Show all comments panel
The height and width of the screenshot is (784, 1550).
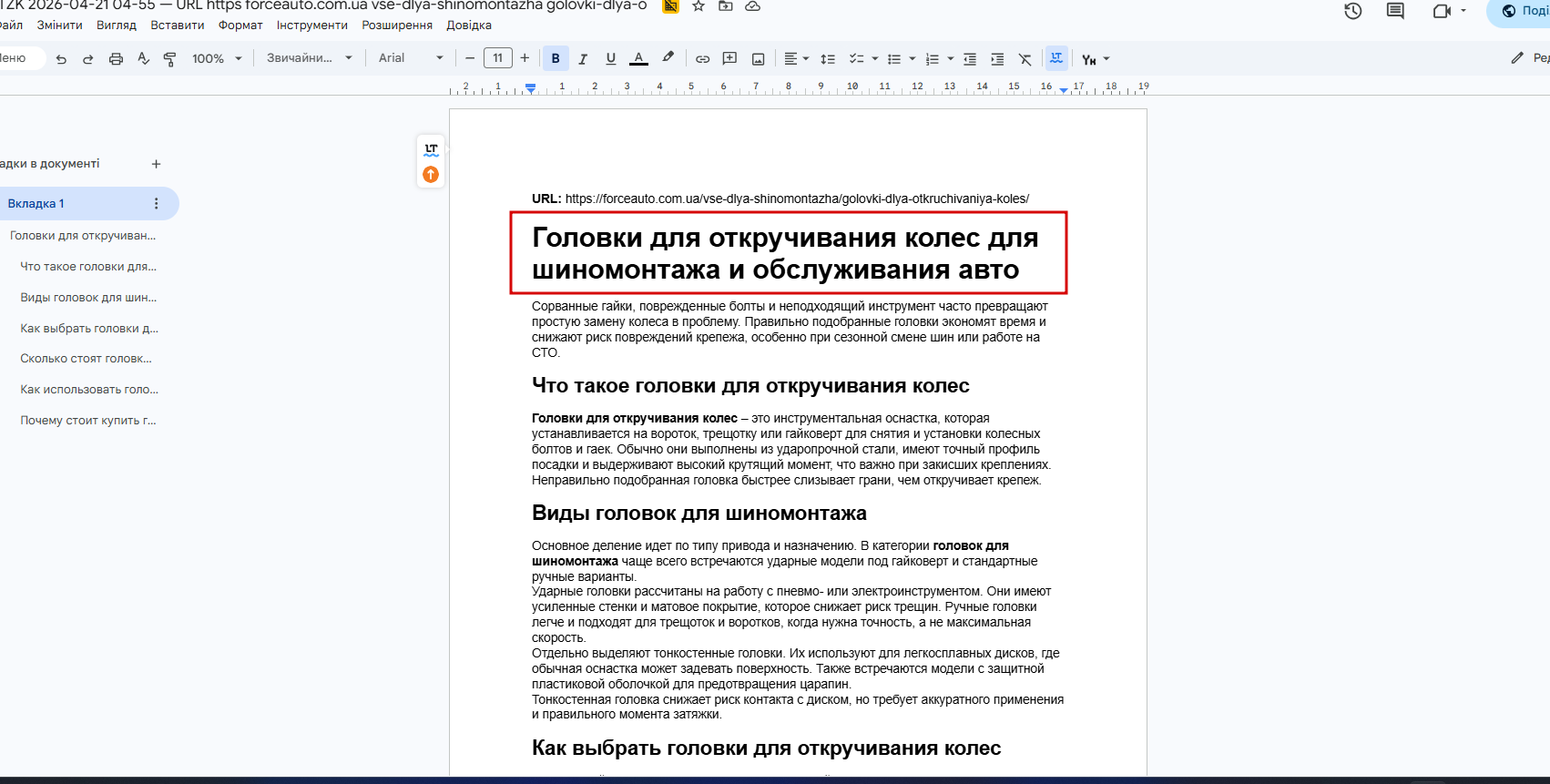[1395, 11]
